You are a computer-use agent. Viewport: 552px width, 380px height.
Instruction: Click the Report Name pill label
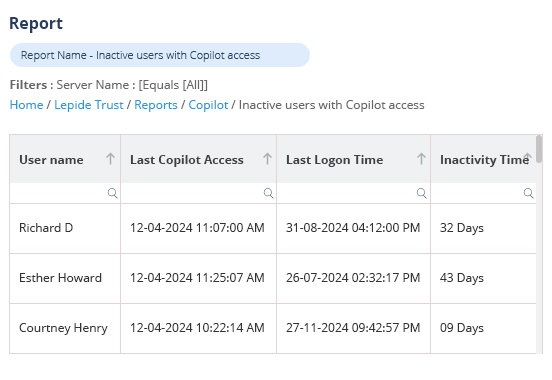(x=160, y=55)
